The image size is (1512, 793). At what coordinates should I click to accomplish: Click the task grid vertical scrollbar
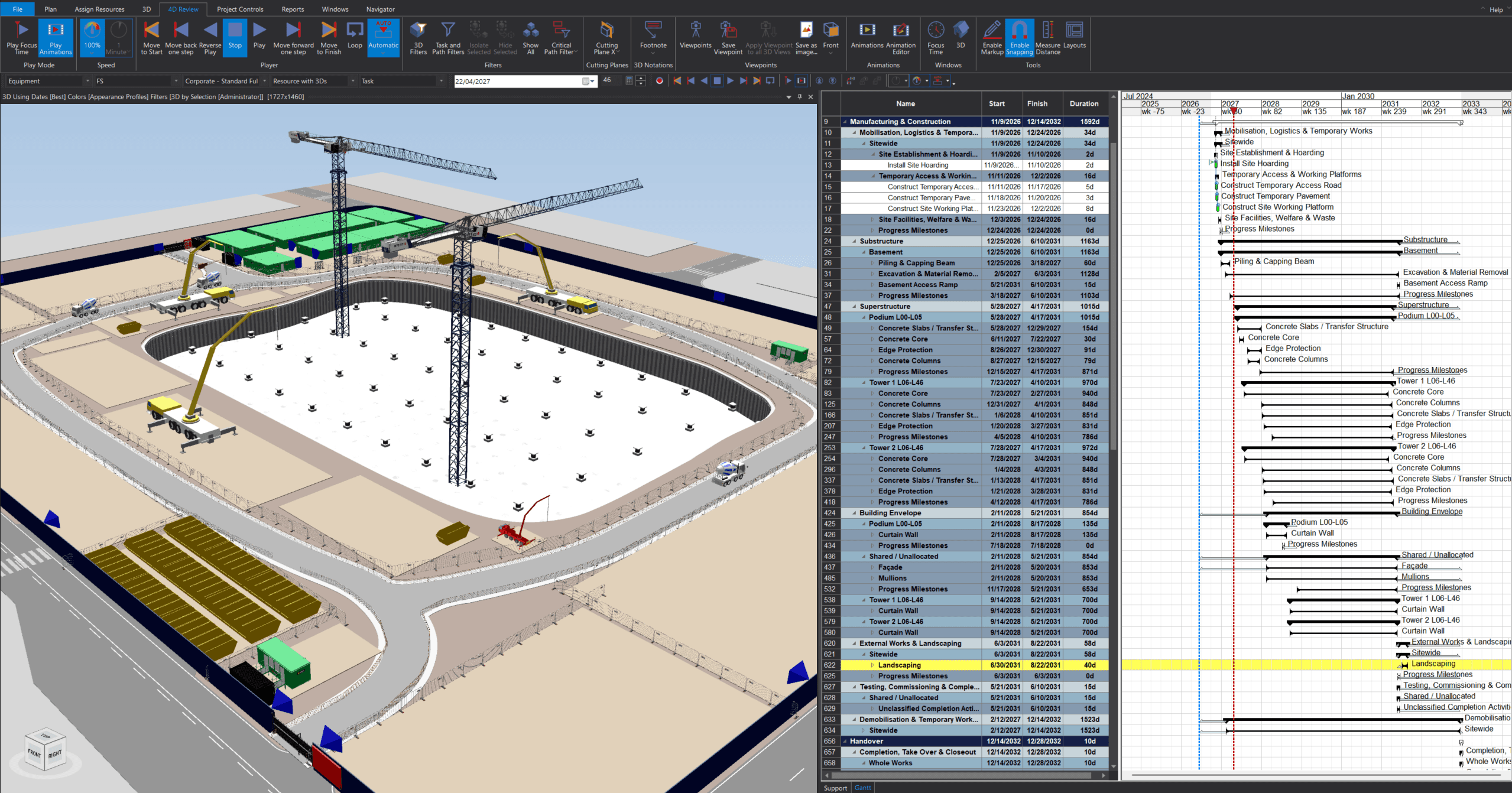pos(1114,295)
